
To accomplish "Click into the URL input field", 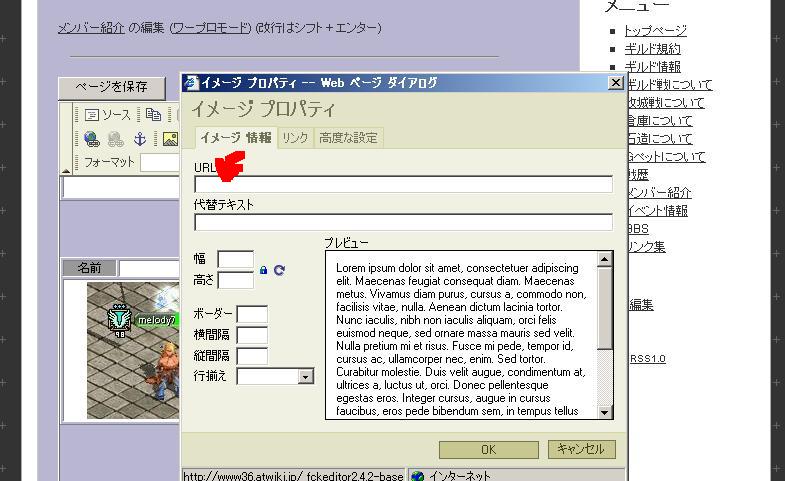I will [403, 184].
